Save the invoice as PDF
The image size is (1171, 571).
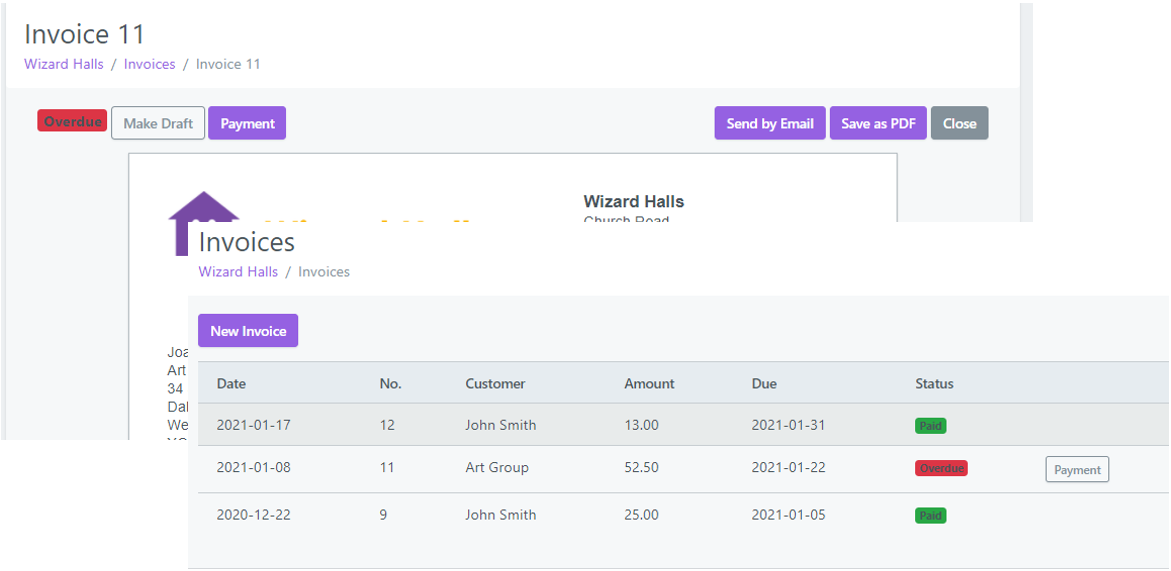(878, 124)
